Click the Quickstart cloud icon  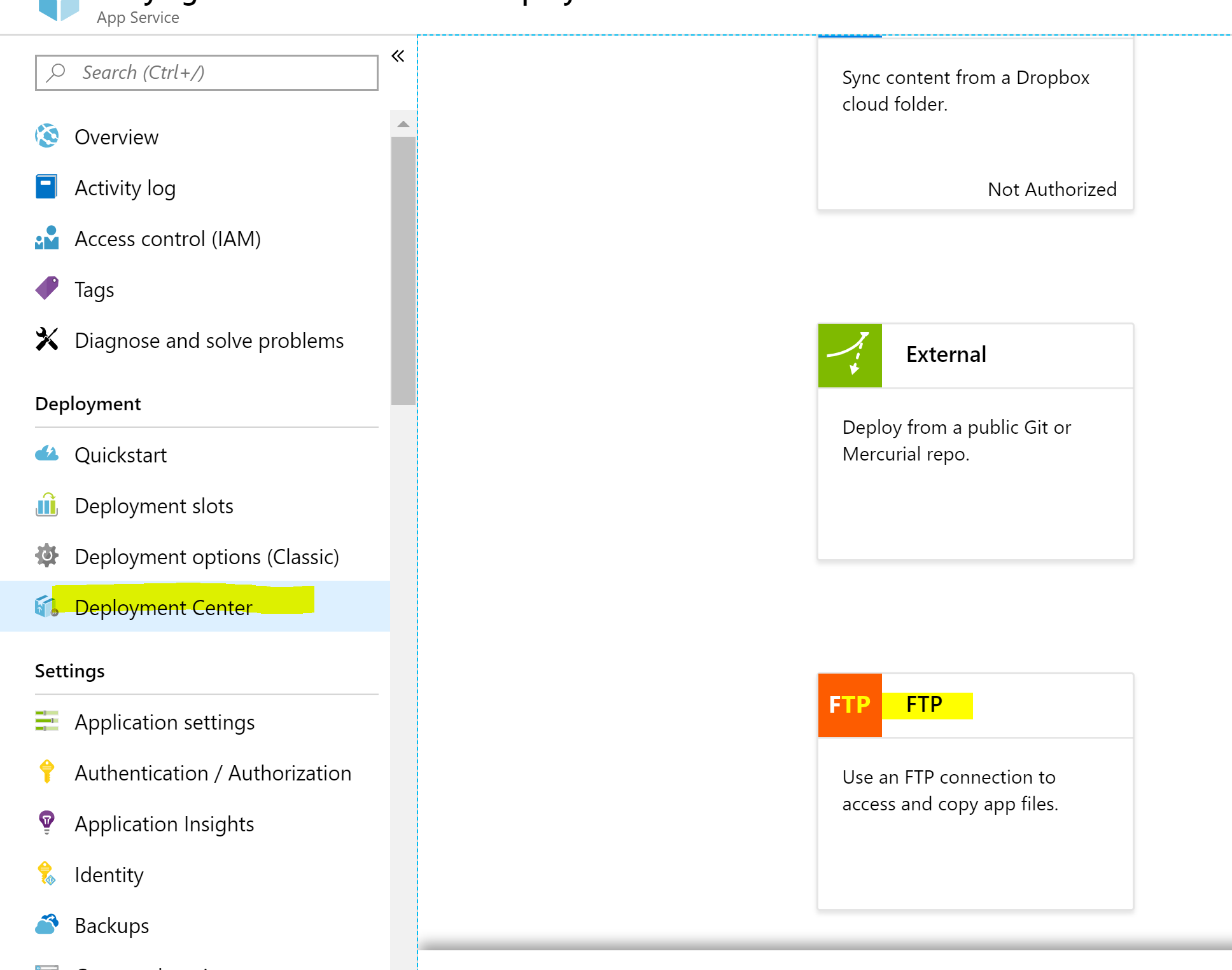coord(47,454)
